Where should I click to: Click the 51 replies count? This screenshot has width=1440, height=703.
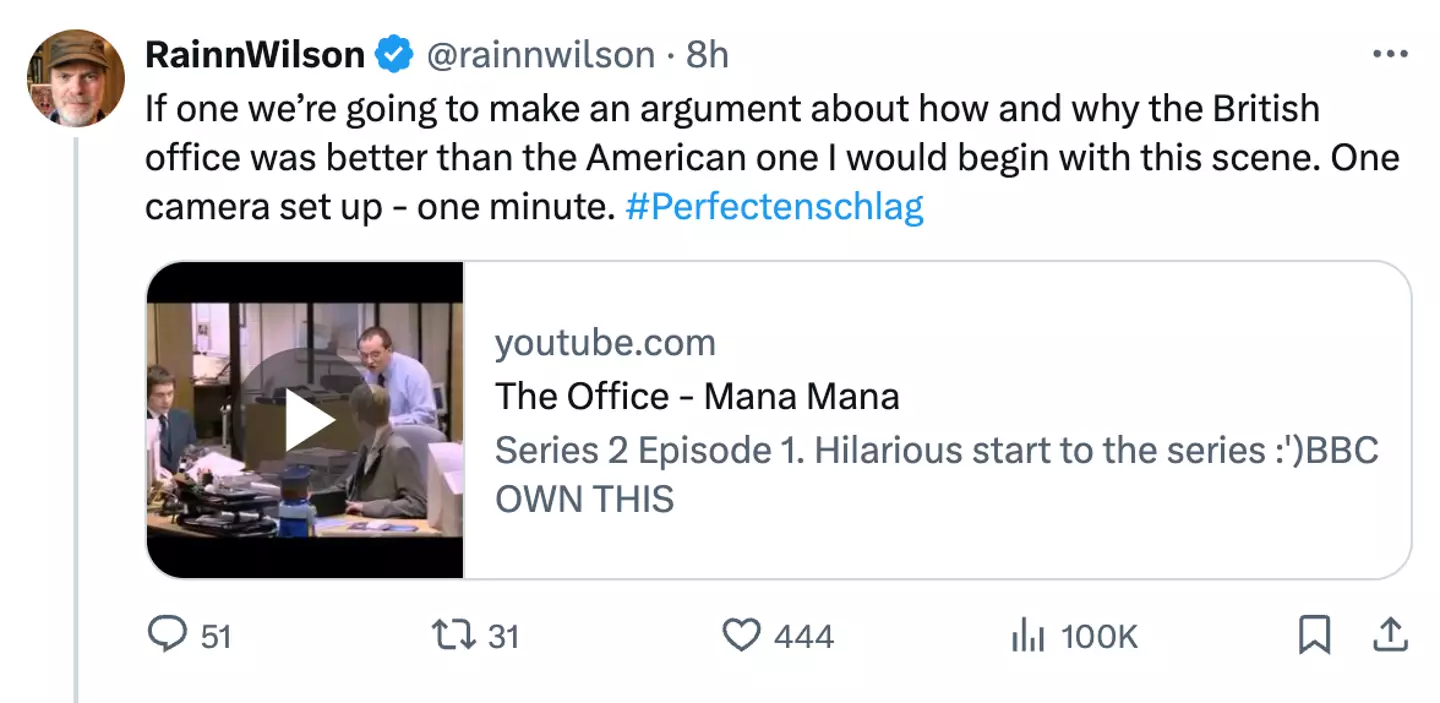click(x=216, y=637)
